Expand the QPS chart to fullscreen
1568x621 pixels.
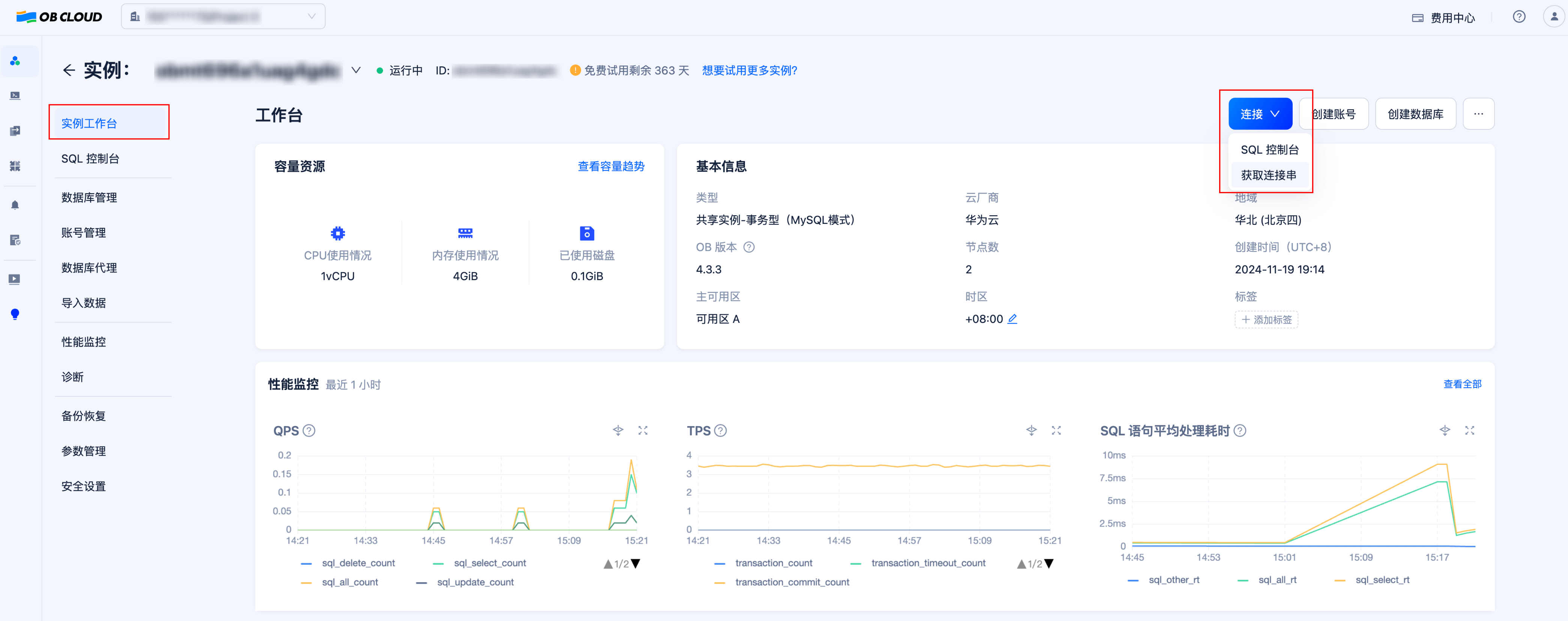click(x=643, y=430)
